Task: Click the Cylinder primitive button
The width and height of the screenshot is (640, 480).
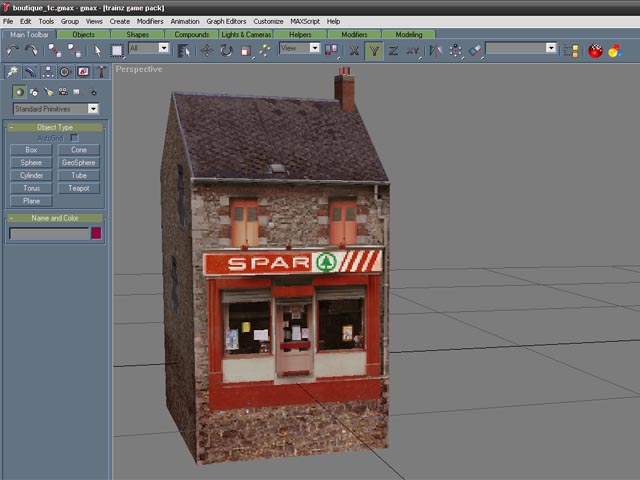Action: [32, 175]
